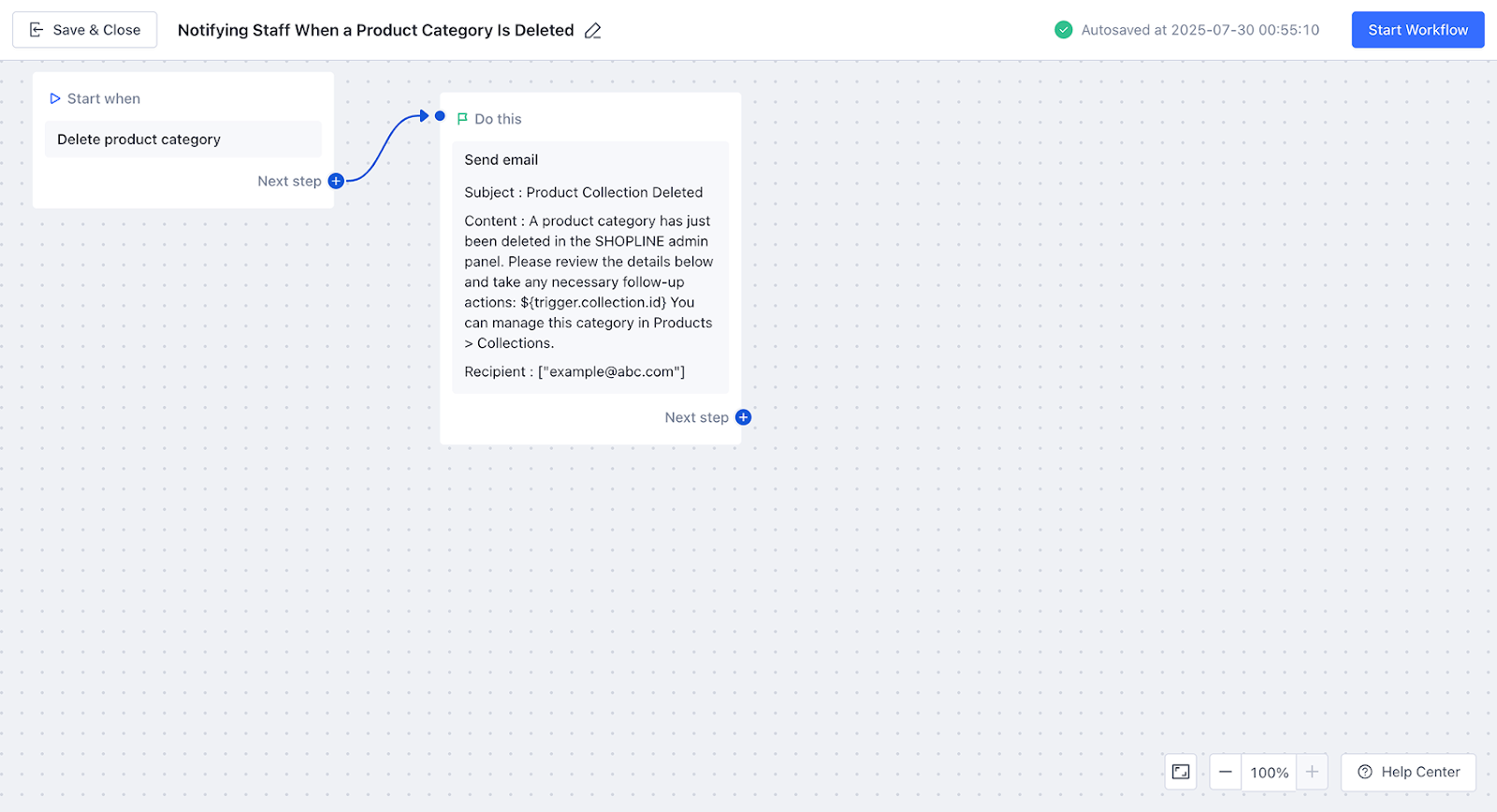Click Save & Close button
Screen dimensions: 1497x812
click(x=84, y=30)
